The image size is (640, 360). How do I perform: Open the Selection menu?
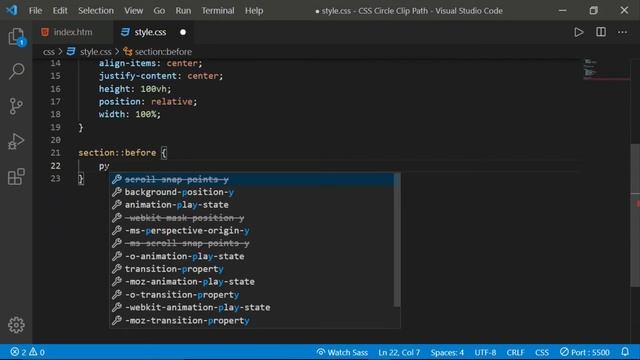coord(96,11)
